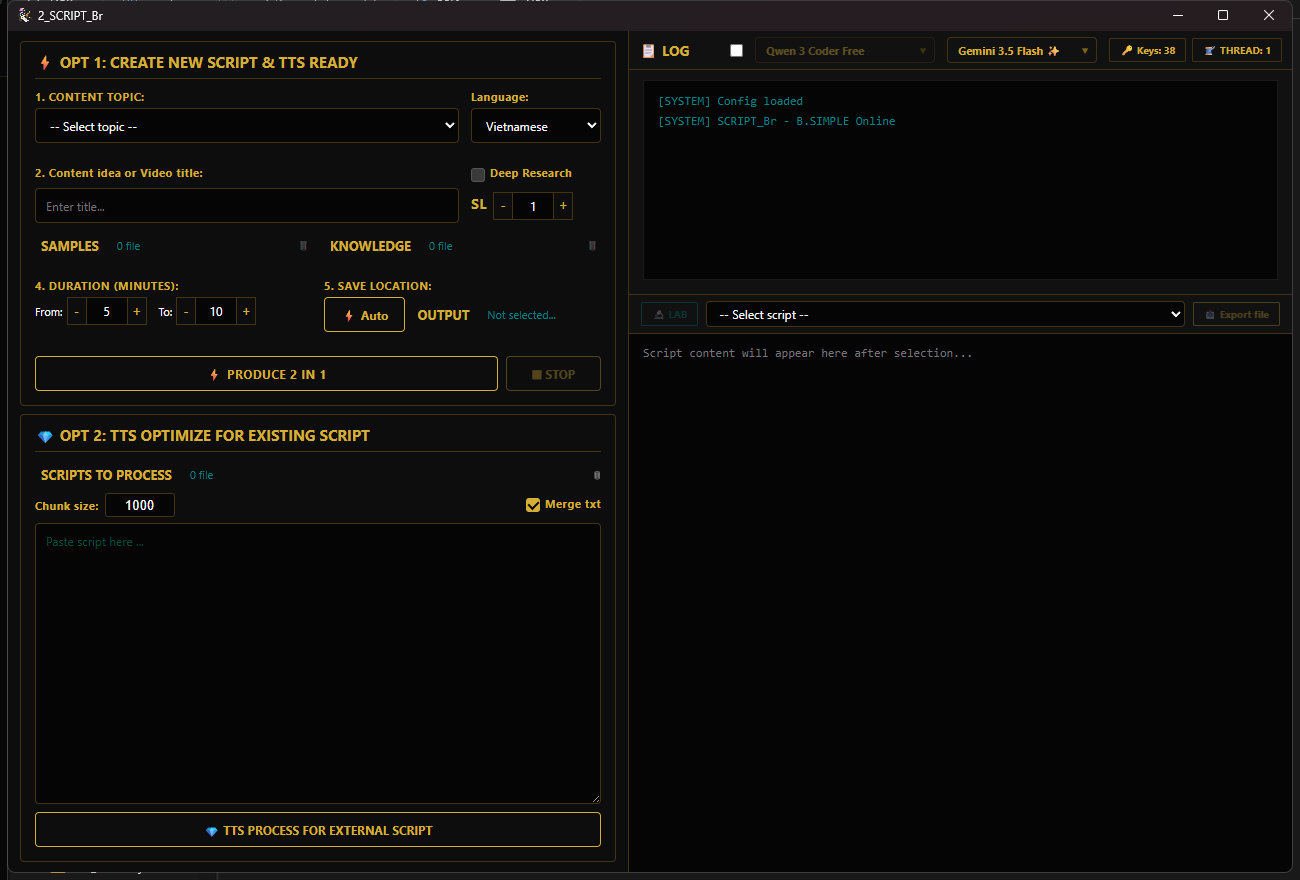Uncheck the Merge txt checkbox
Screen dimensions: 1300x880
533,505
